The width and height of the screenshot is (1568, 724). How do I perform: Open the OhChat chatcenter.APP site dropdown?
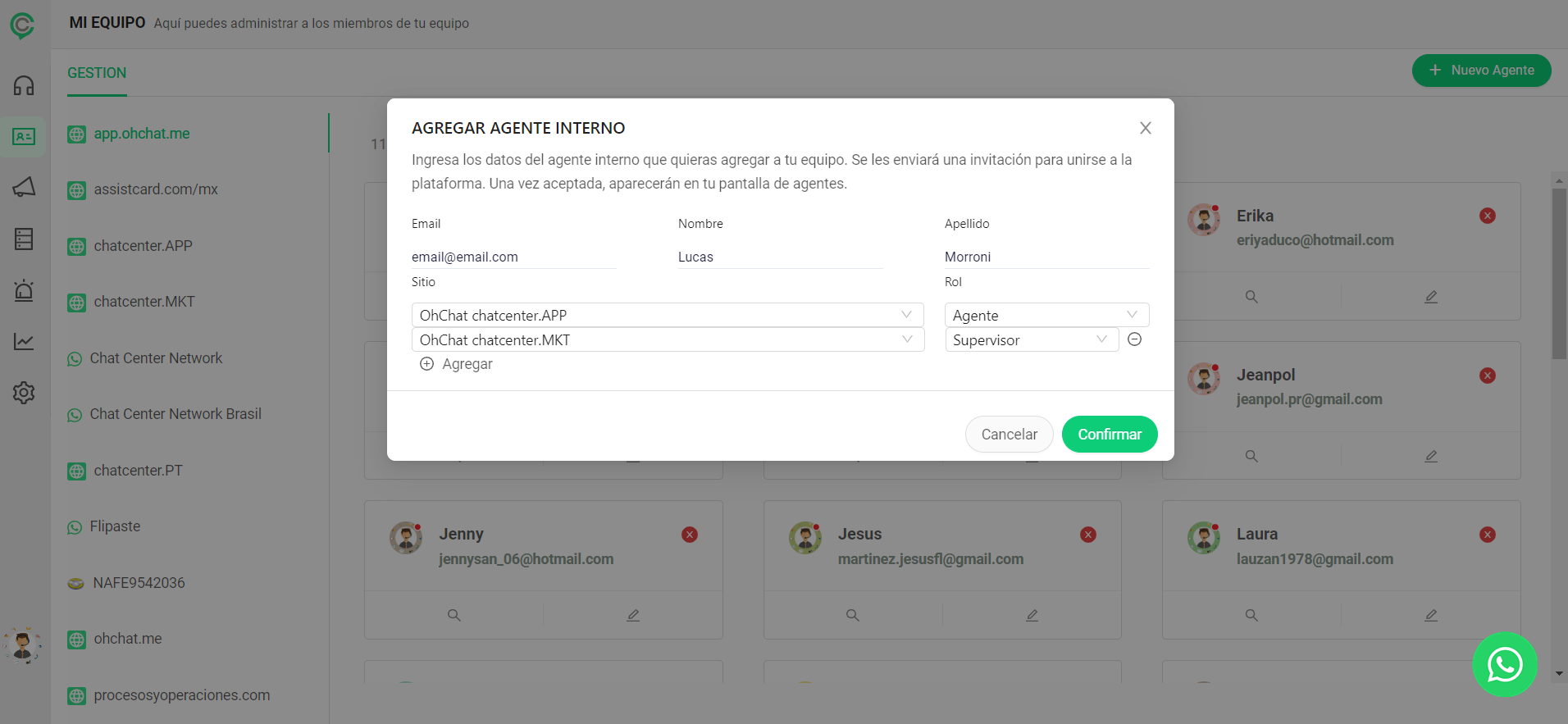[668, 315]
